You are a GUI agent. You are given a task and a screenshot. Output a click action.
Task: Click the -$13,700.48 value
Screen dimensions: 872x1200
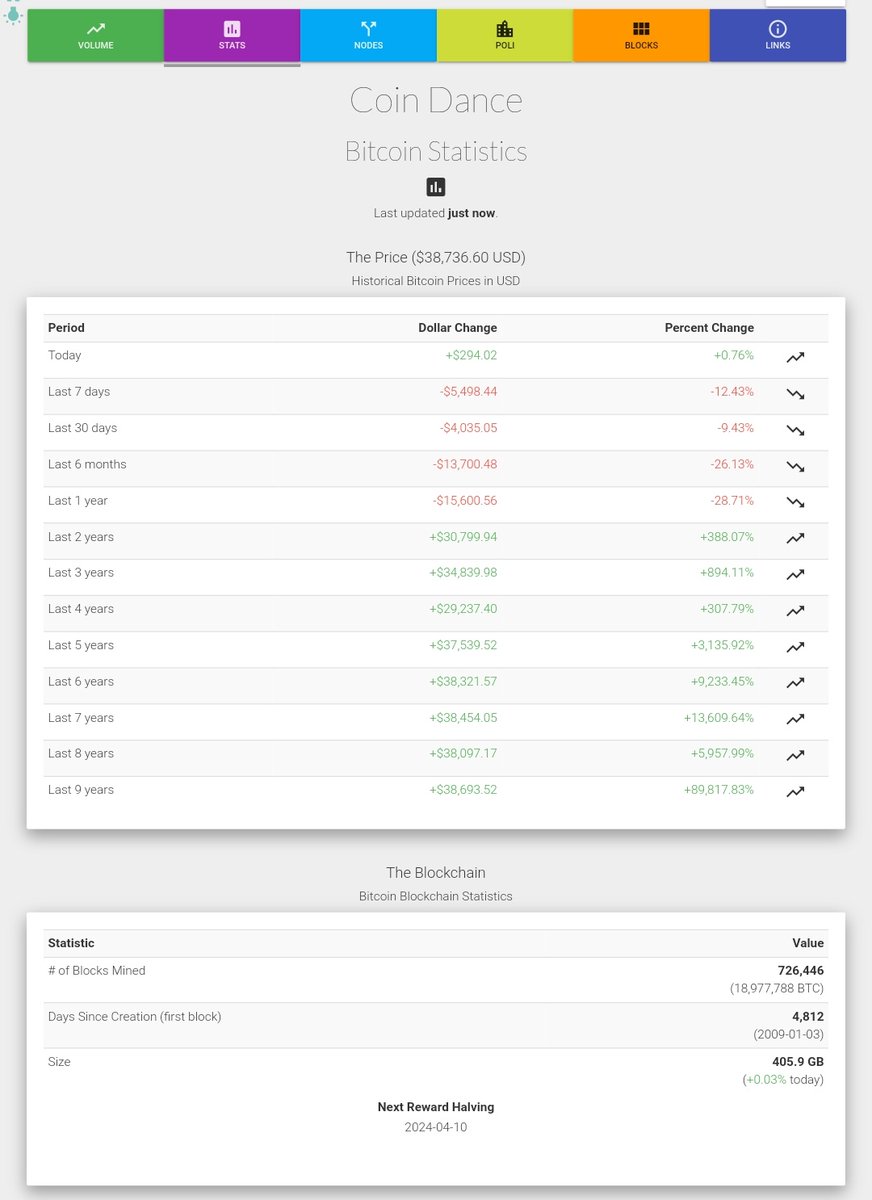point(465,464)
